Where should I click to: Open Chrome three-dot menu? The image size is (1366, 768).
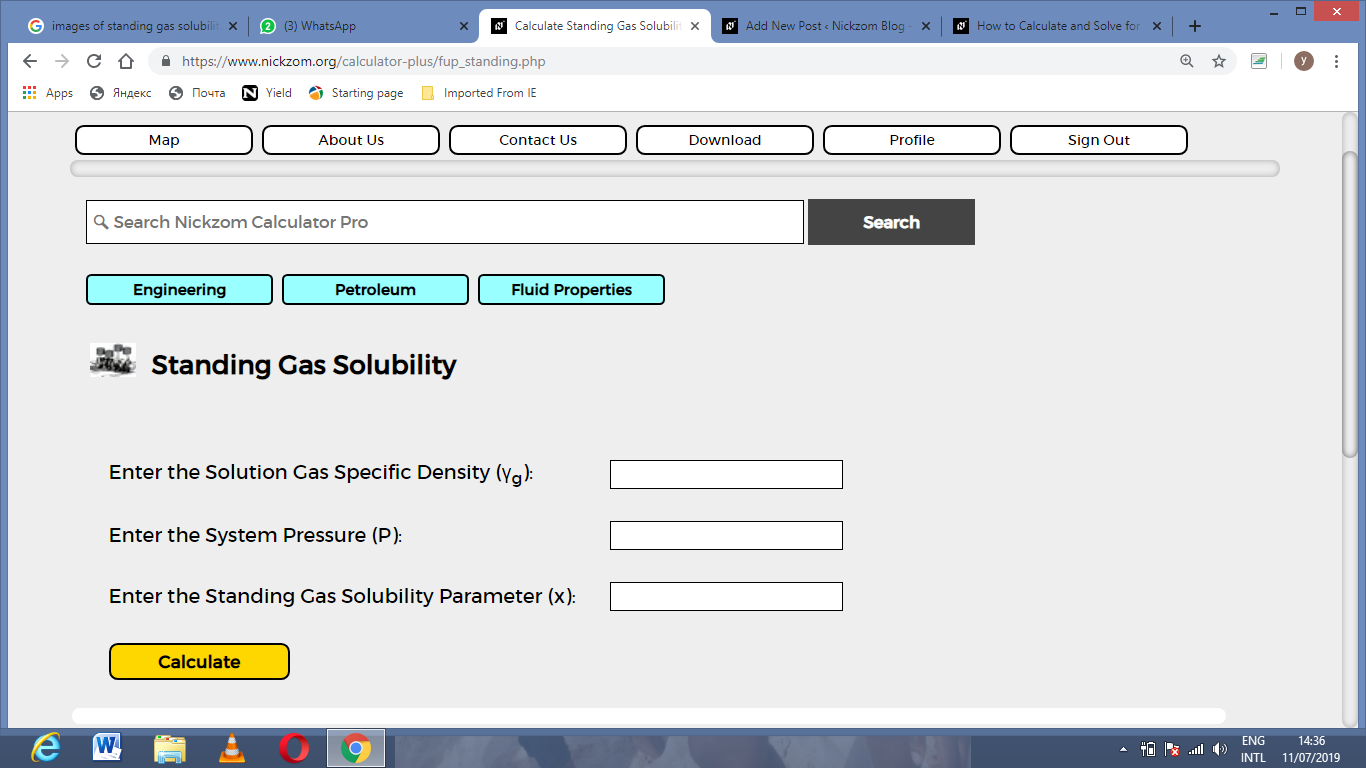pyautogui.click(x=1337, y=61)
